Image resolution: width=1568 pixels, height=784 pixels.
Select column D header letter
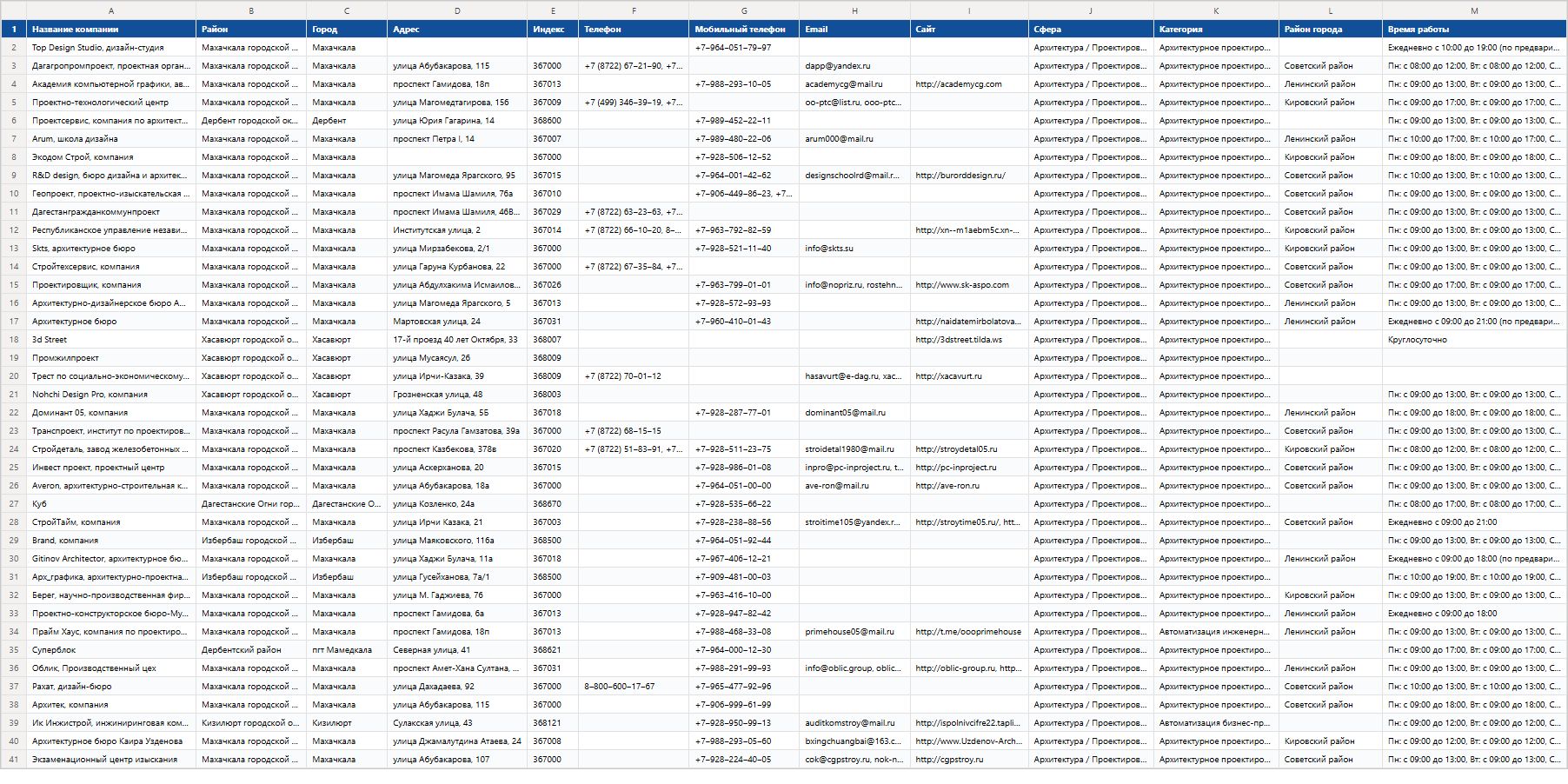coord(457,10)
